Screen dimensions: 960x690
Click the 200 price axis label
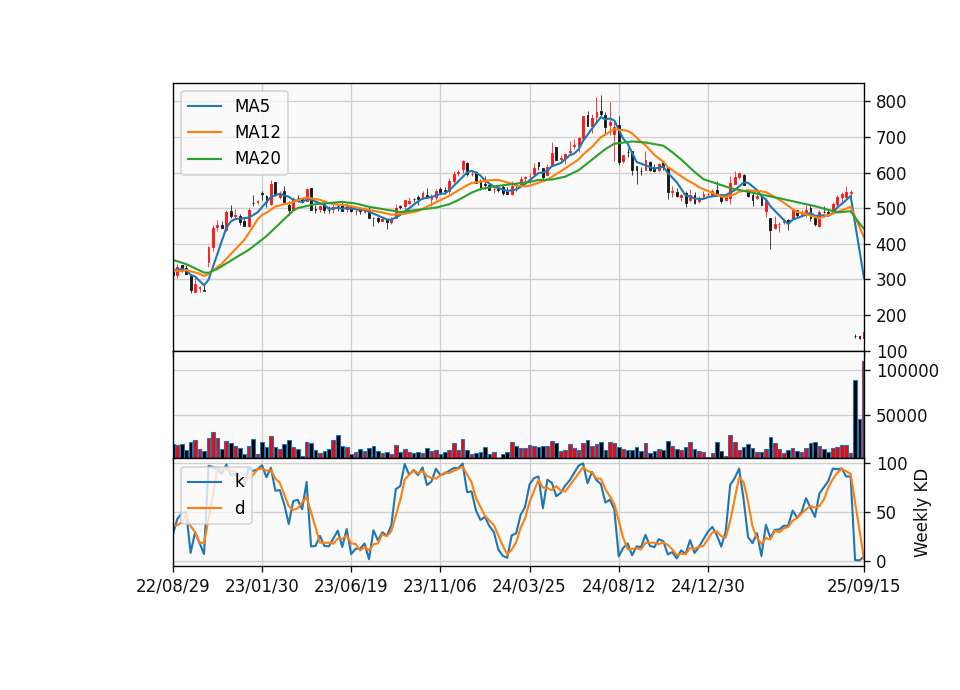pyautogui.click(x=891, y=316)
